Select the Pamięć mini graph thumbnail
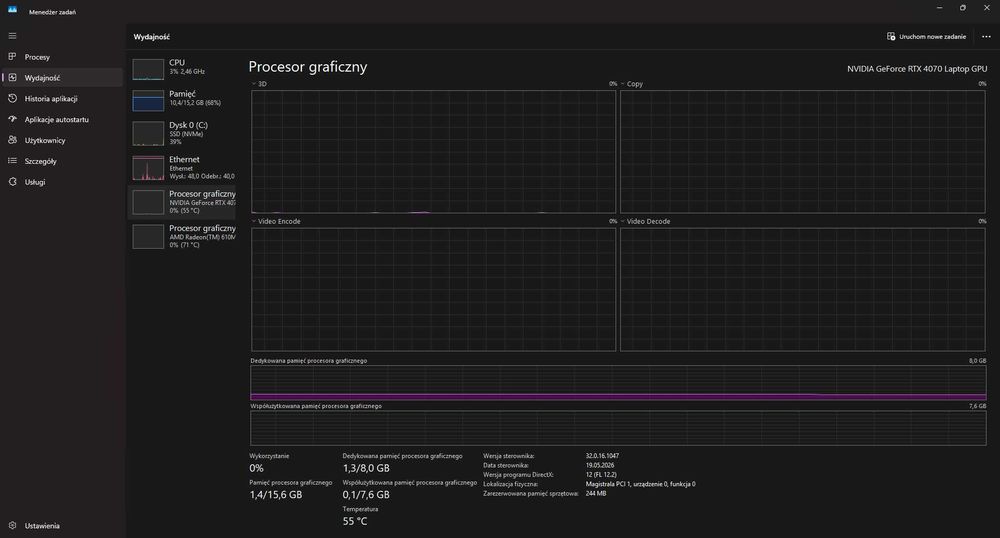The height and width of the screenshot is (538, 1000). [x=148, y=101]
